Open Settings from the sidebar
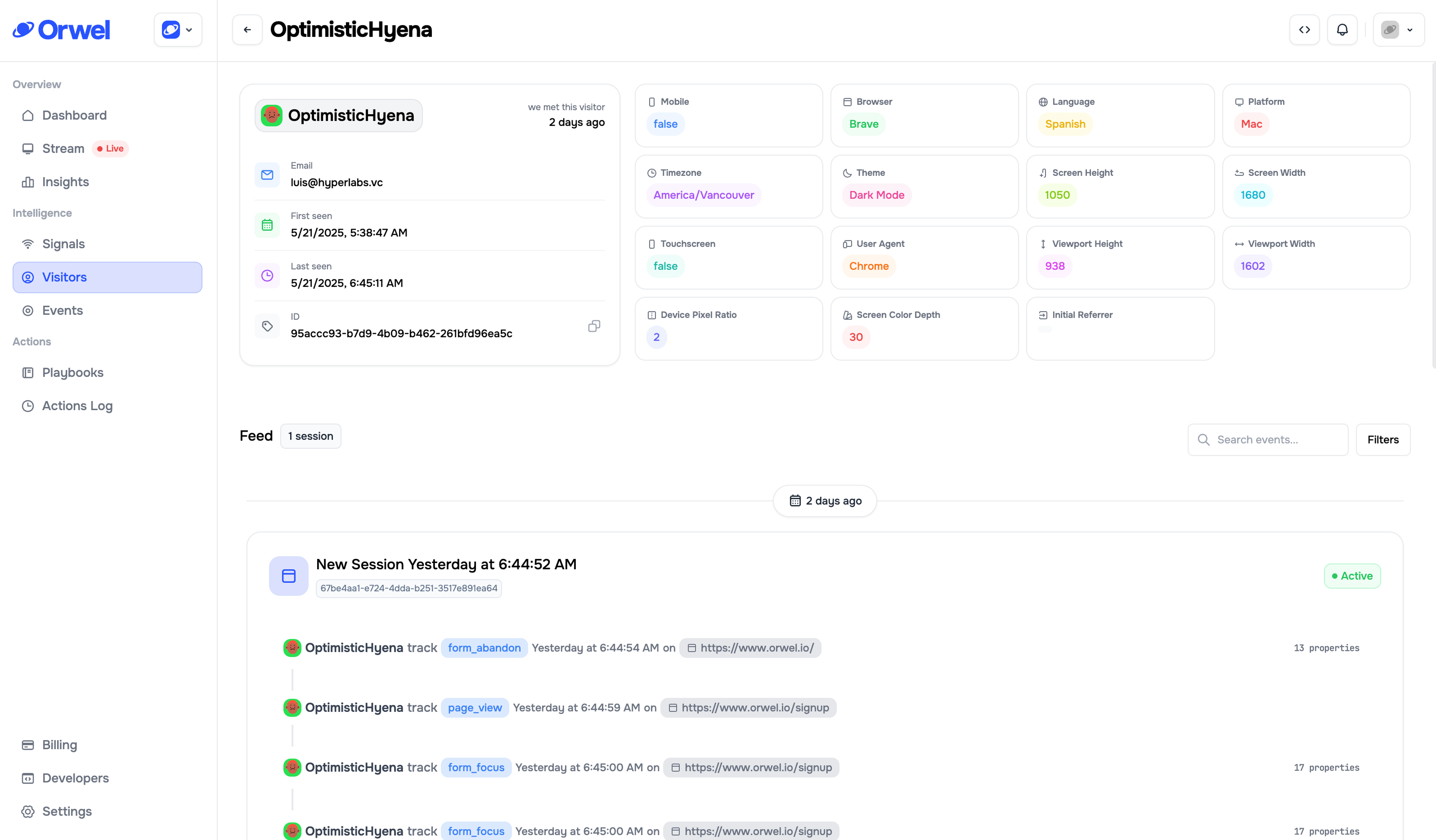The width and height of the screenshot is (1436, 840). pyautogui.click(x=67, y=811)
